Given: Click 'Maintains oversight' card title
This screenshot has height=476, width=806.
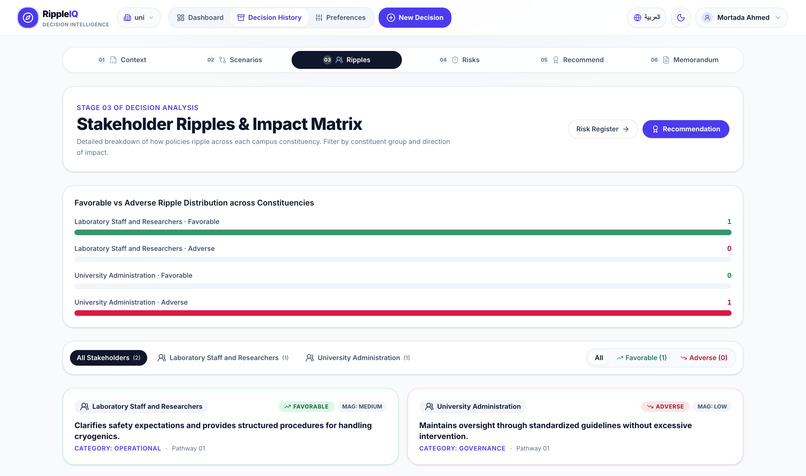Looking at the screenshot, I should pos(555,431).
